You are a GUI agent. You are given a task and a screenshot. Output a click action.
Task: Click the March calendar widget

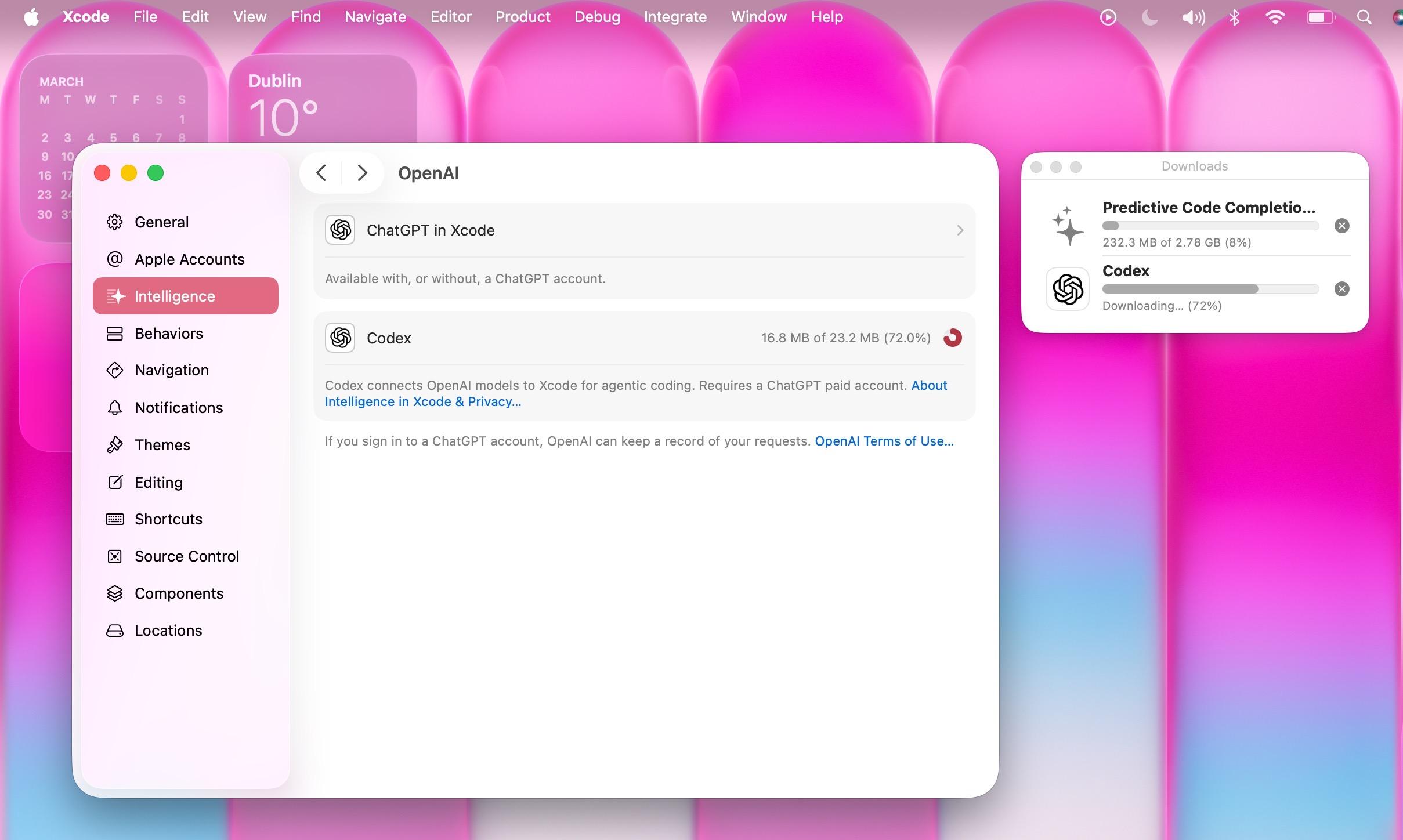[x=114, y=148]
